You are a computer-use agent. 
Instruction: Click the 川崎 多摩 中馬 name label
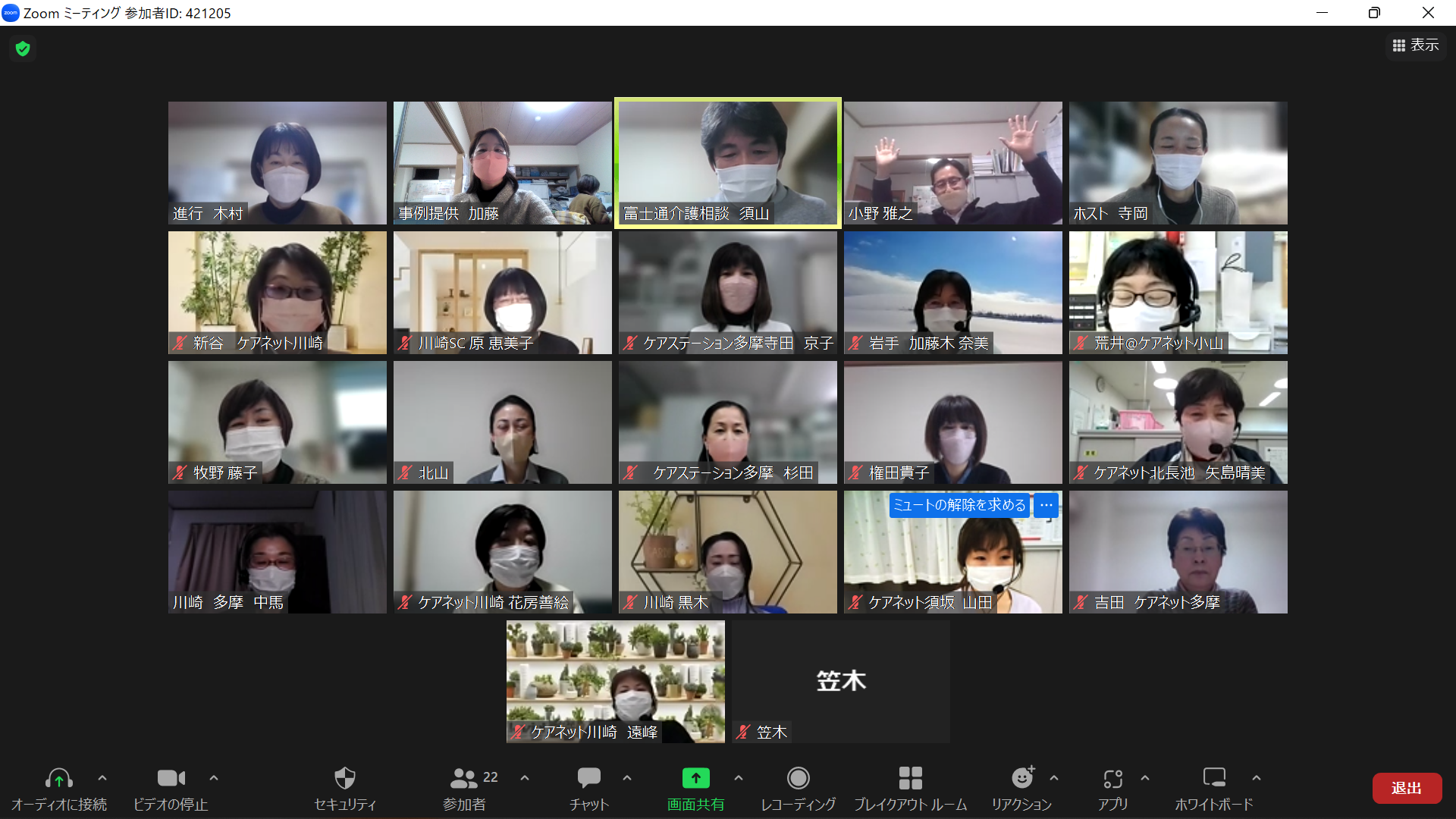pos(228,602)
